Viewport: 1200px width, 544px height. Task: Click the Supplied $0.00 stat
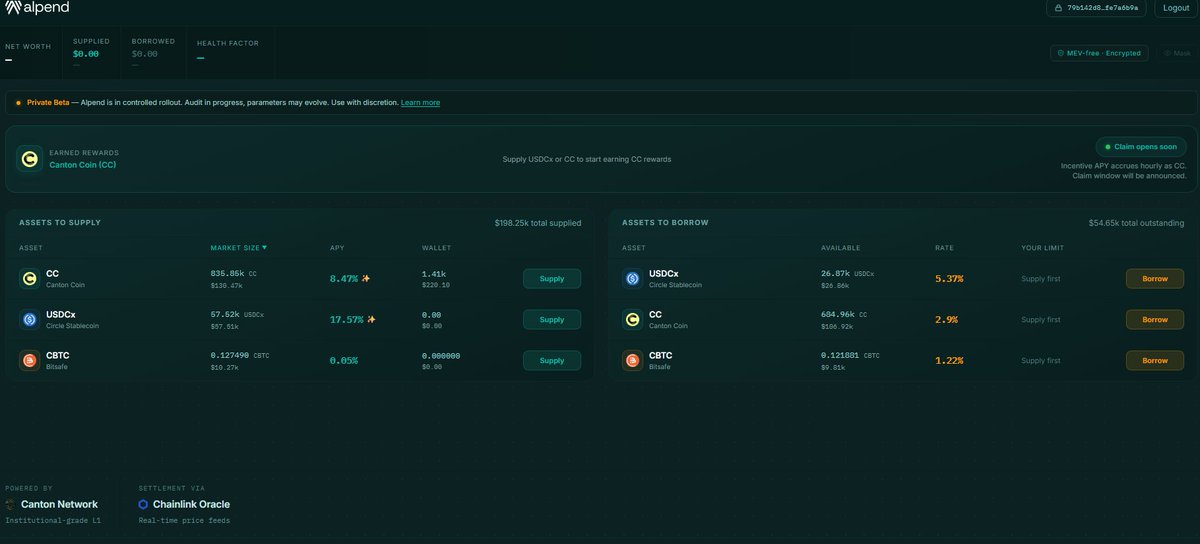pos(92,51)
